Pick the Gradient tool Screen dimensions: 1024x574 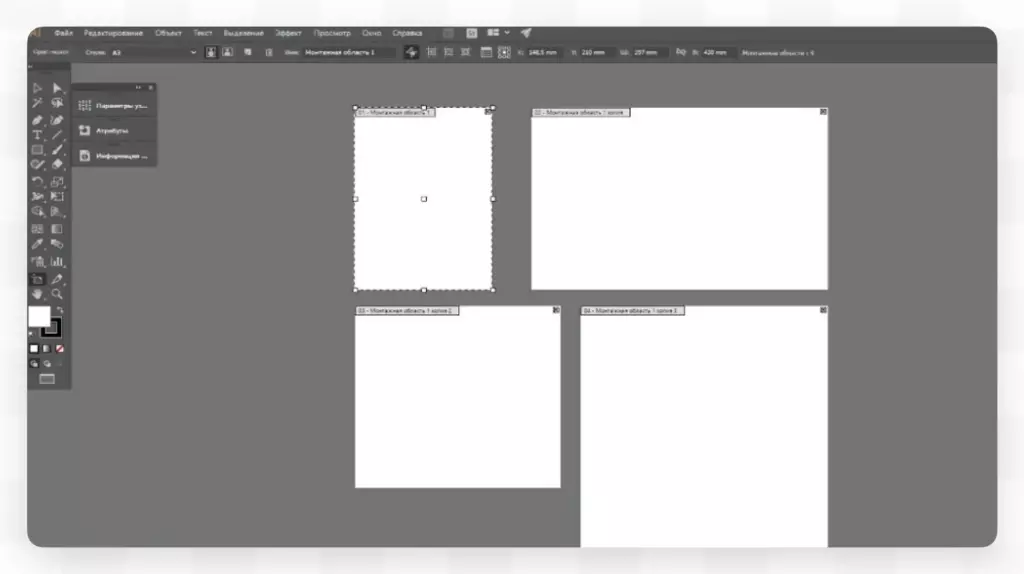tap(57, 229)
